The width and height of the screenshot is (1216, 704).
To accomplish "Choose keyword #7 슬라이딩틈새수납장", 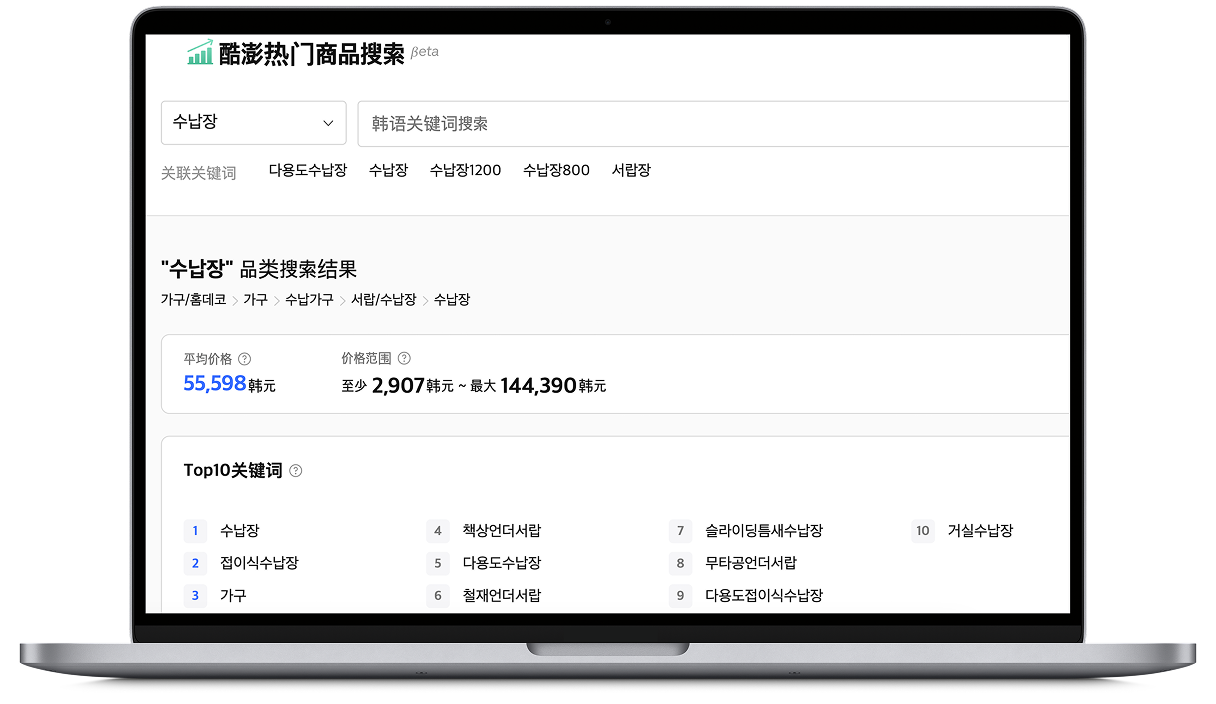I will [763, 531].
